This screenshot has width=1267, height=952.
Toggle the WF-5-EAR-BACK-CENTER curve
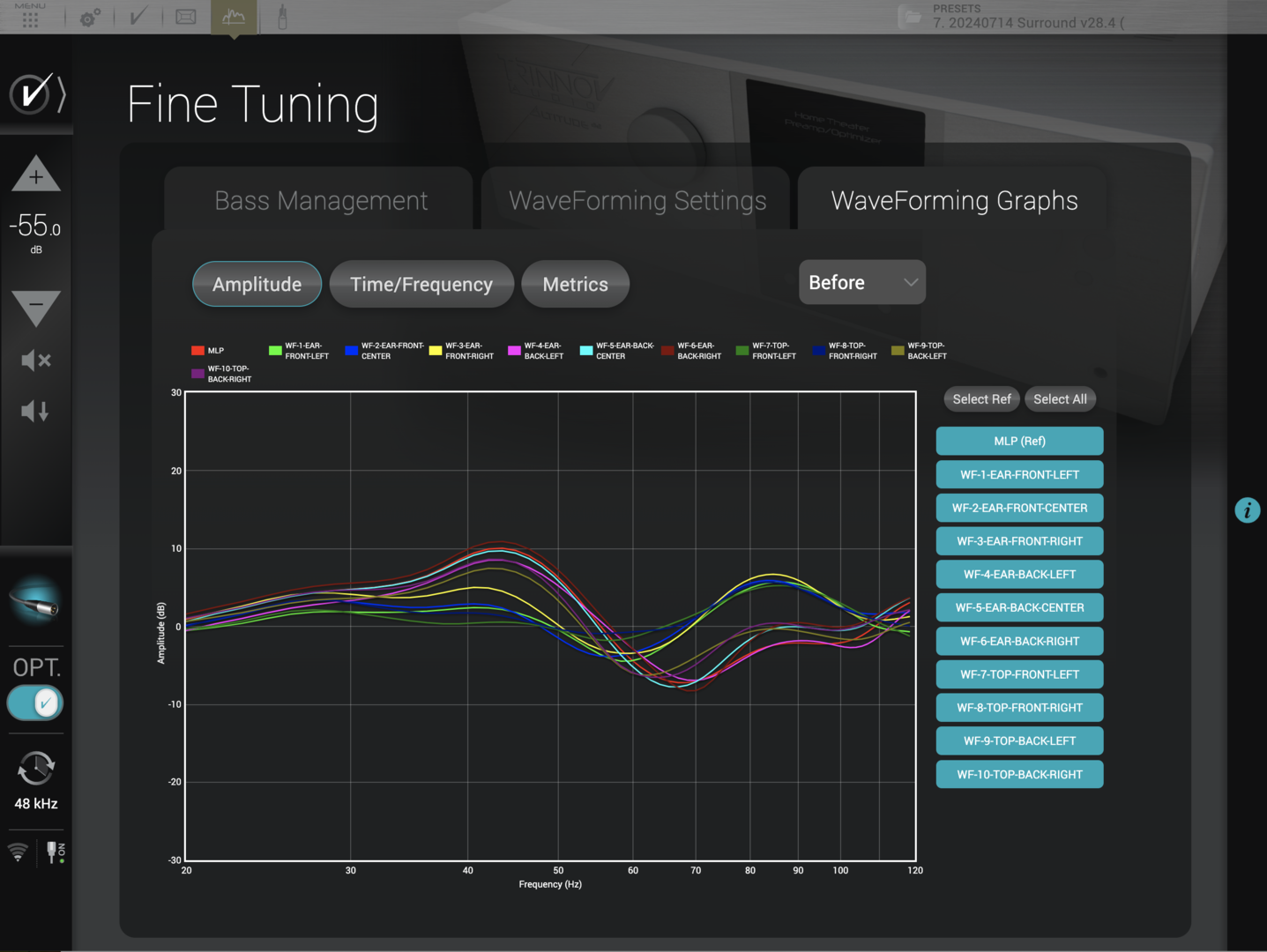[x=1019, y=607]
